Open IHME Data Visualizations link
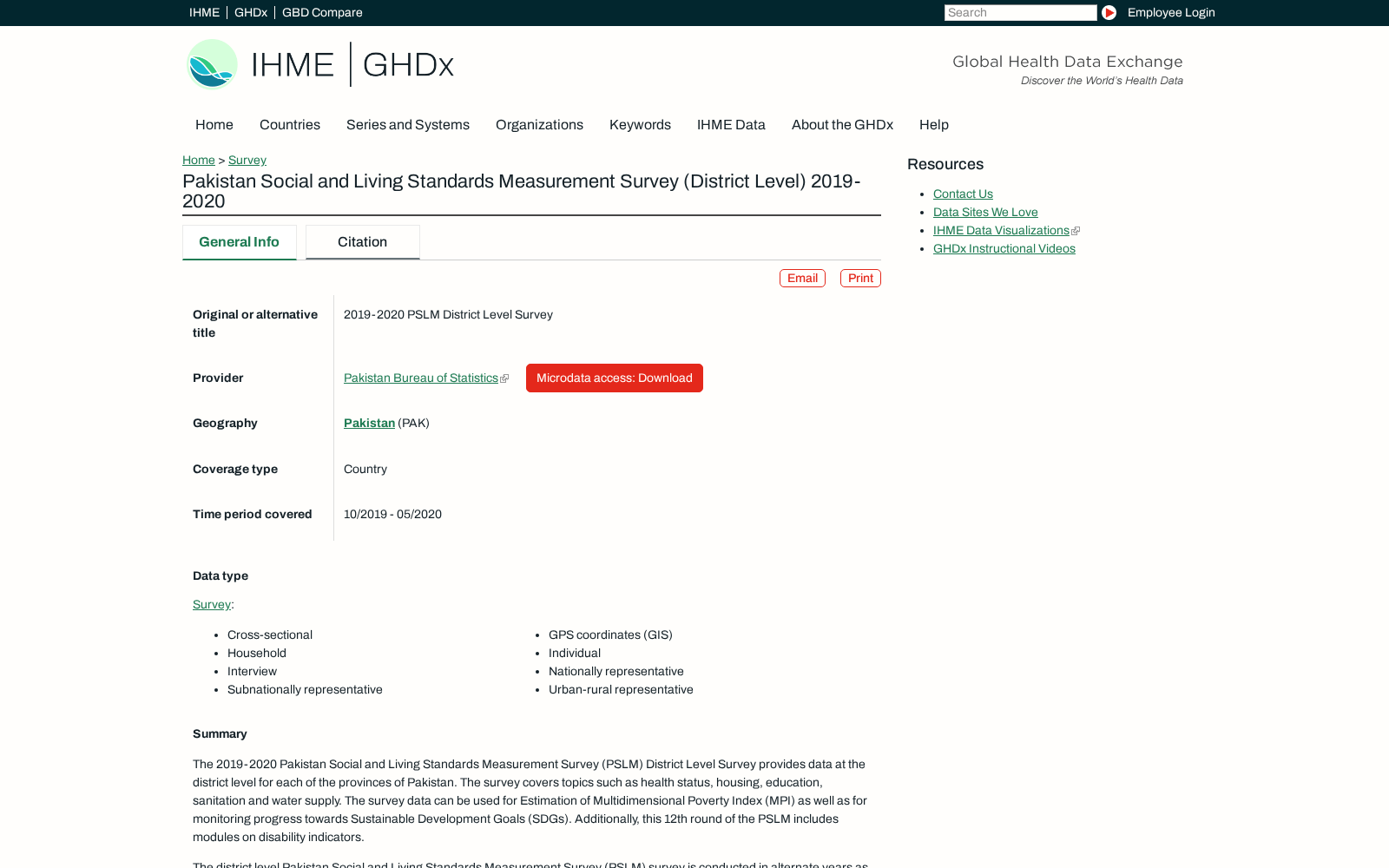This screenshot has width=1389, height=868. [1001, 230]
